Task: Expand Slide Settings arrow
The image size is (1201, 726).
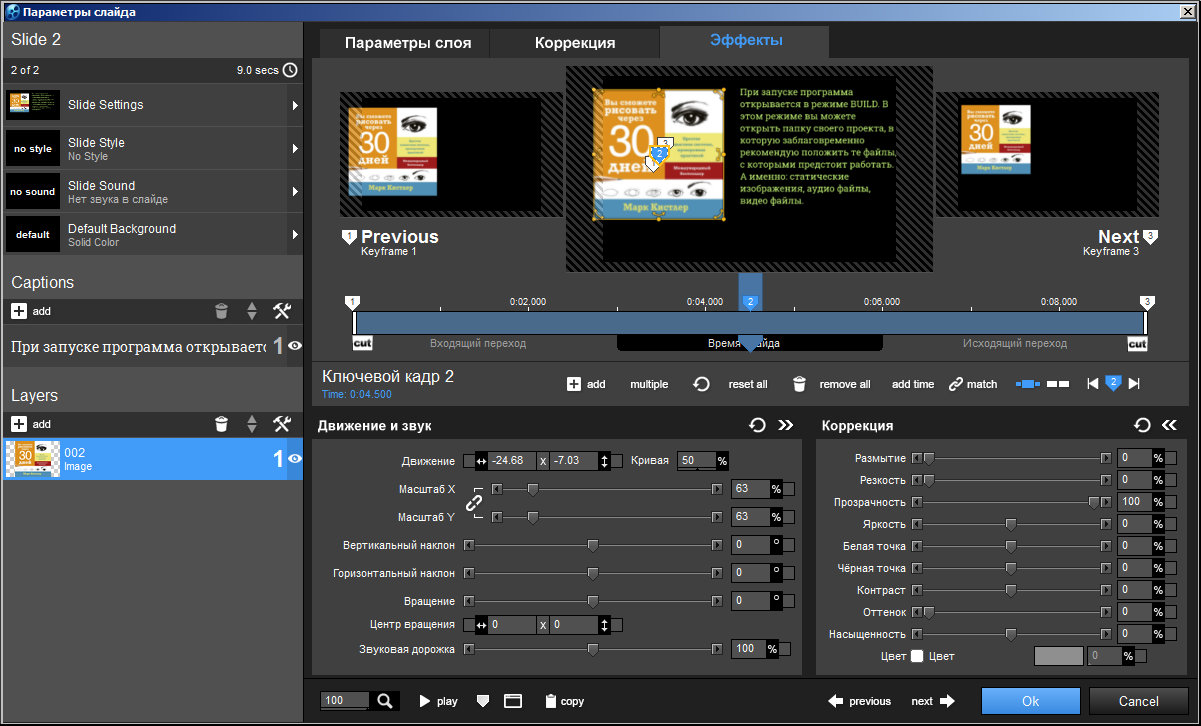Action: (294, 105)
